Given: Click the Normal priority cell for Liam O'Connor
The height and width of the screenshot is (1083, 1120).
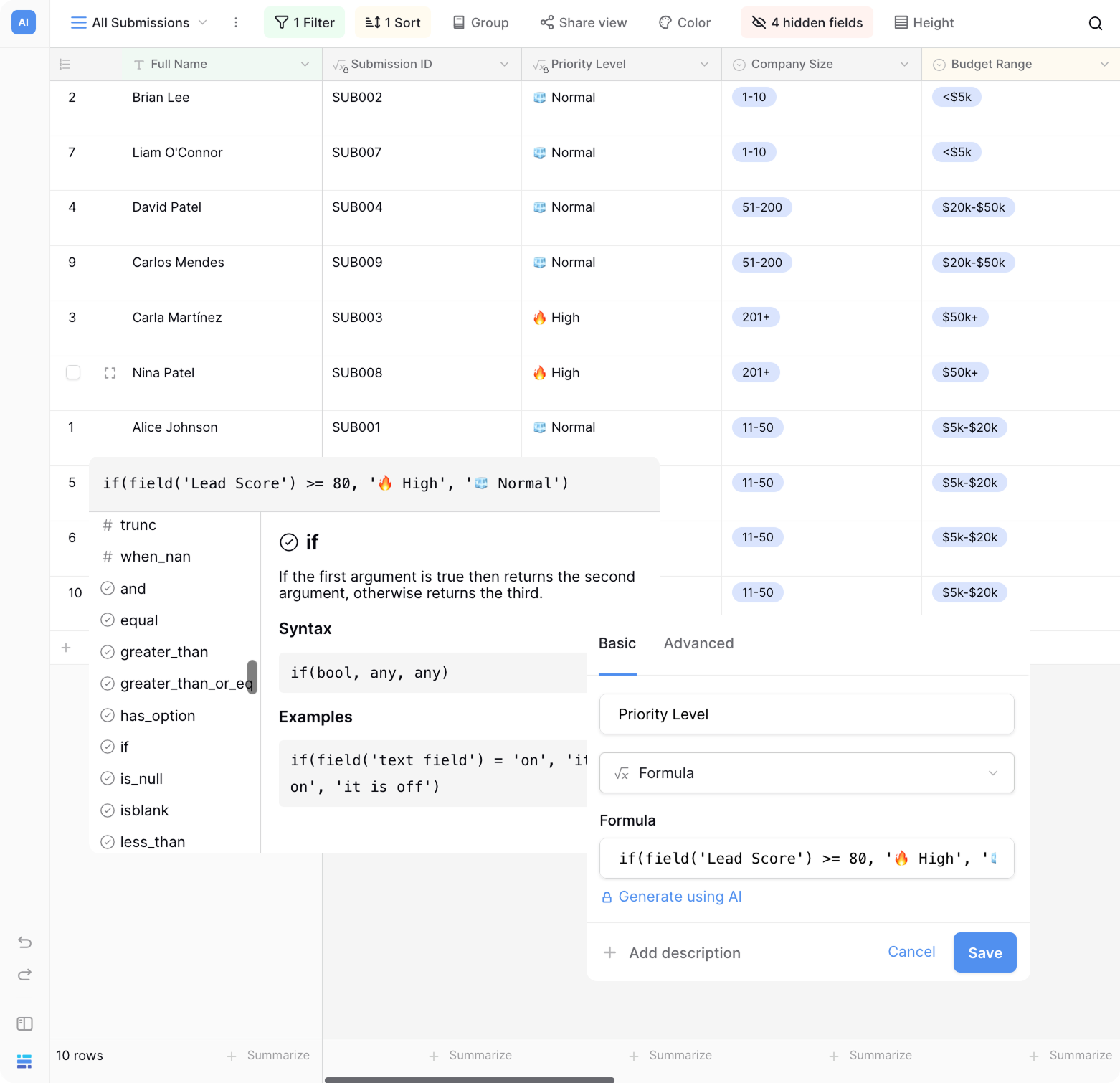Looking at the screenshot, I should point(621,164).
